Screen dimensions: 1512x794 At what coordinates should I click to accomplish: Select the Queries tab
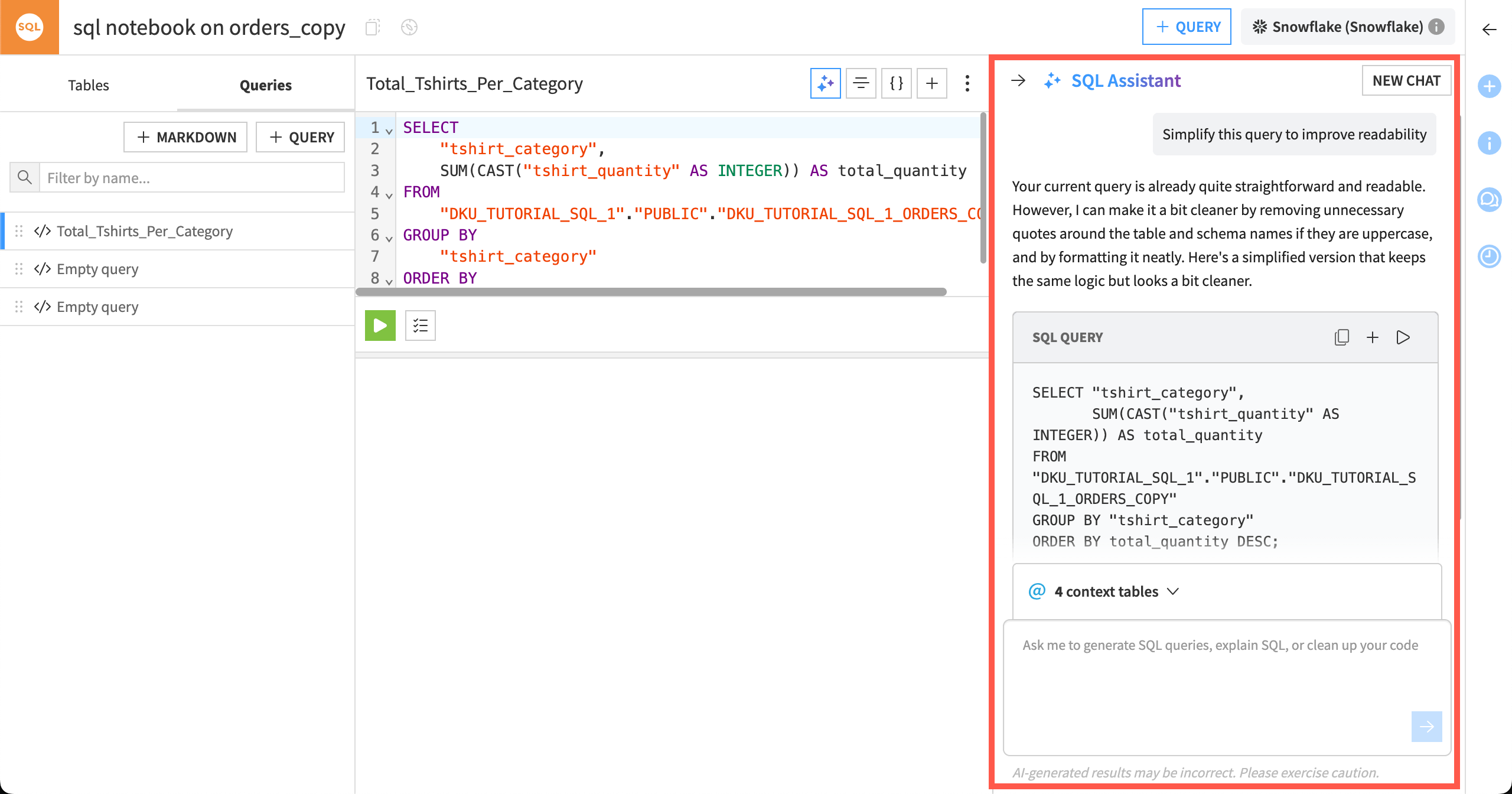pyautogui.click(x=266, y=84)
